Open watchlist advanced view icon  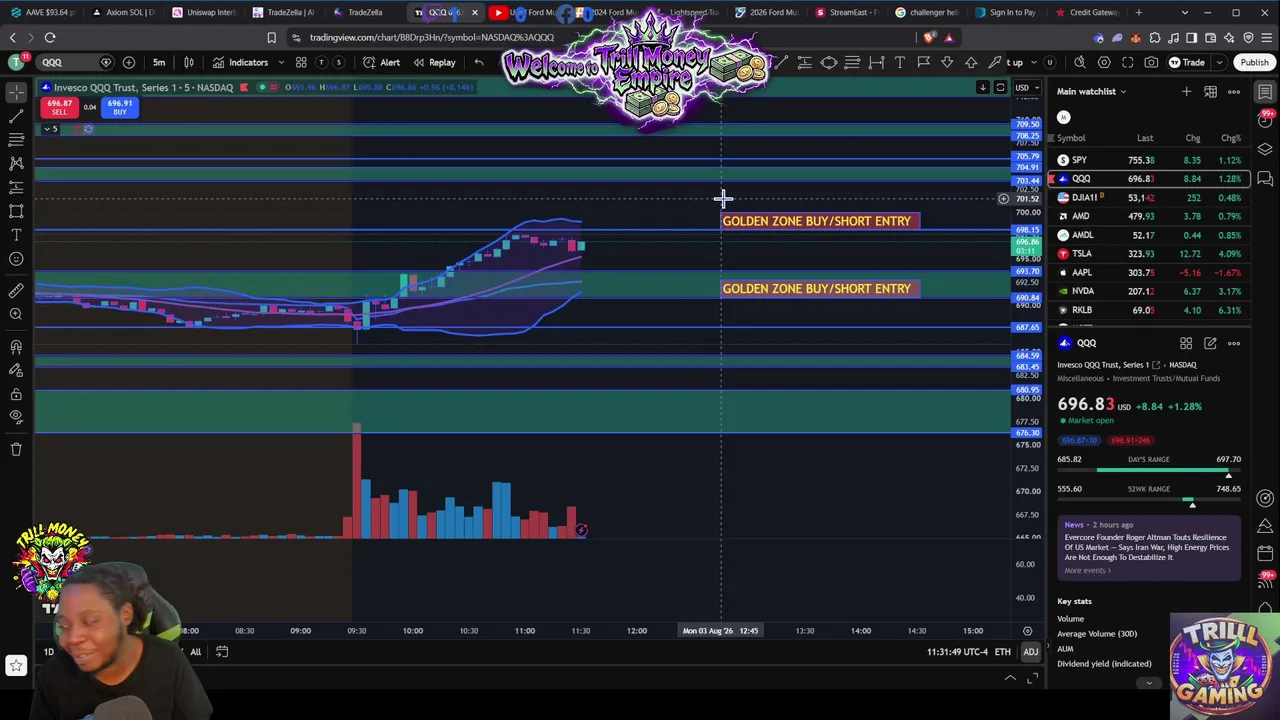(1210, 92)
